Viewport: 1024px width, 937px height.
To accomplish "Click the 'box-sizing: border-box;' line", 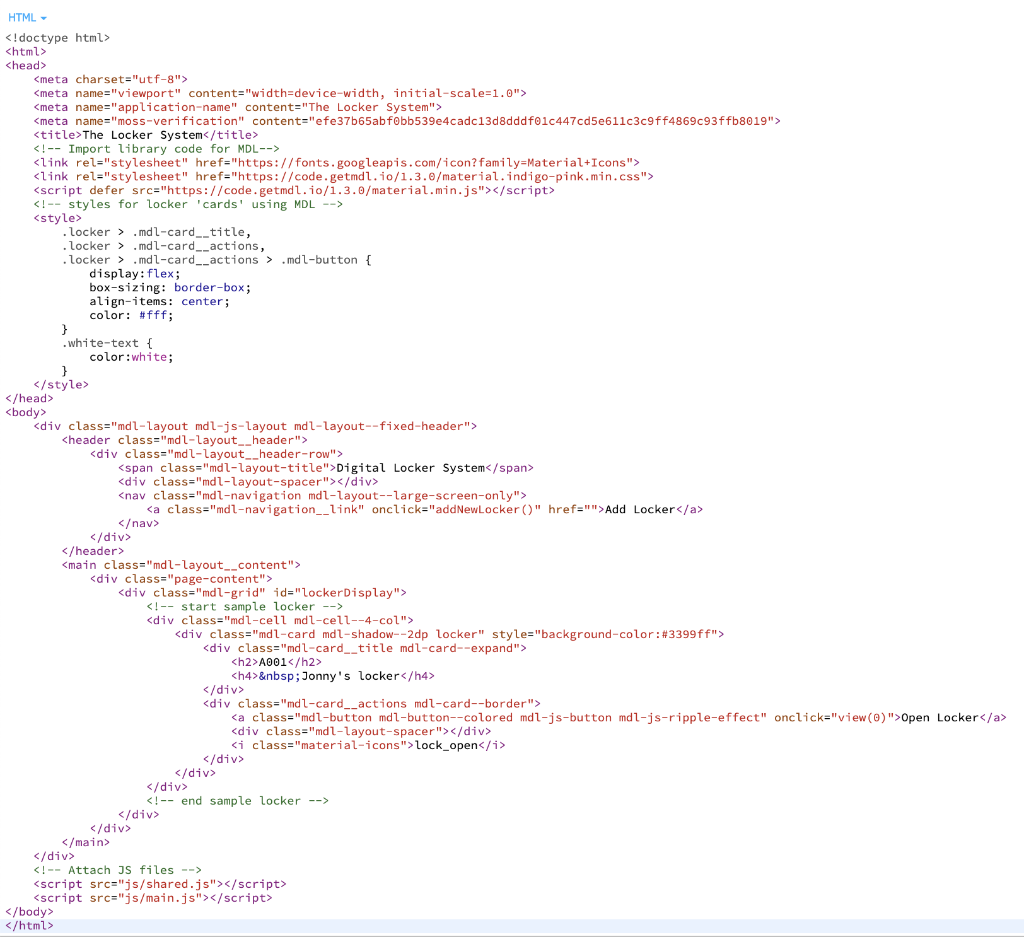I will coord(170,287).
